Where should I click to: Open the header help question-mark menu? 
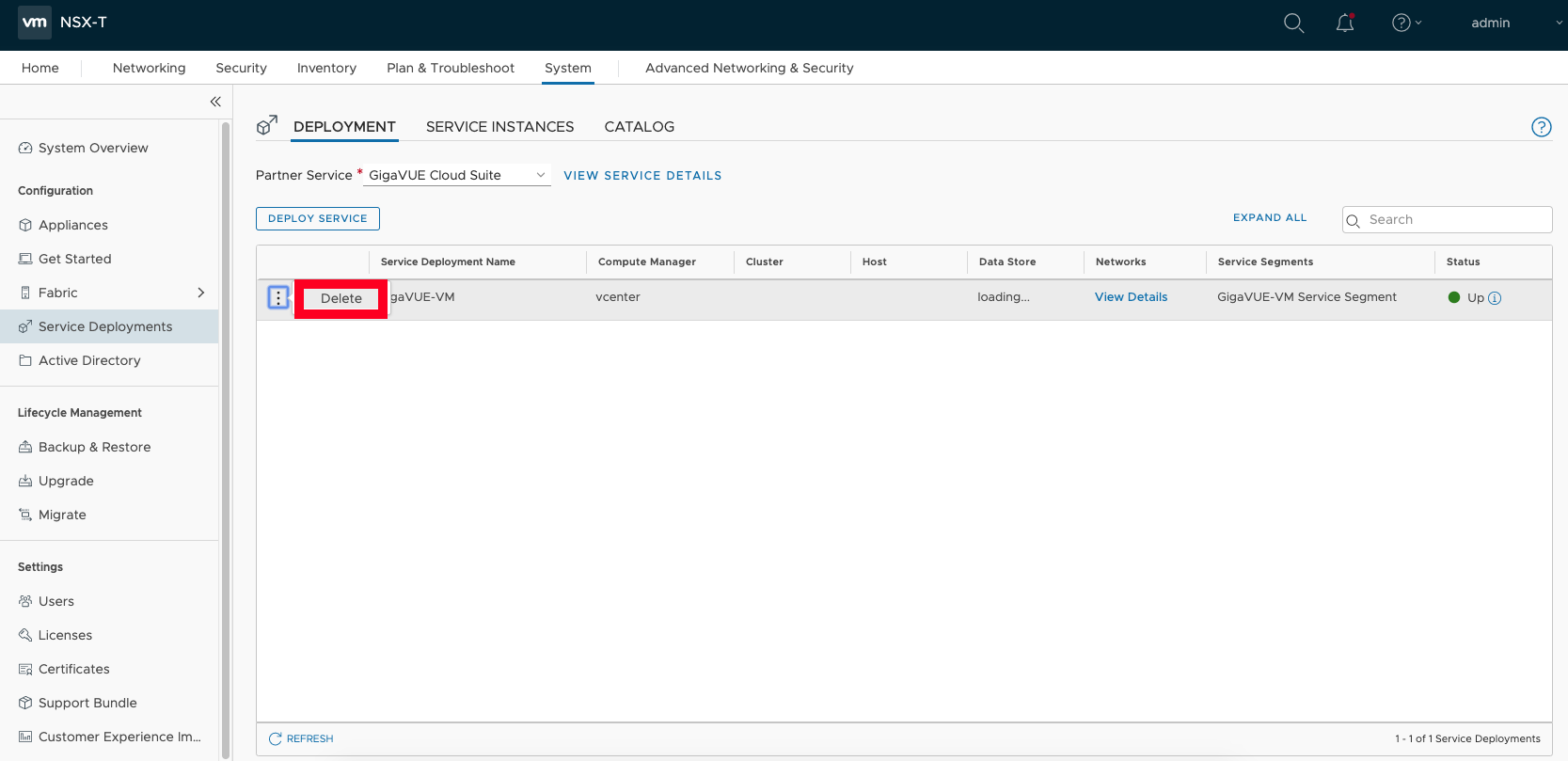click(x=1406, y=23)
